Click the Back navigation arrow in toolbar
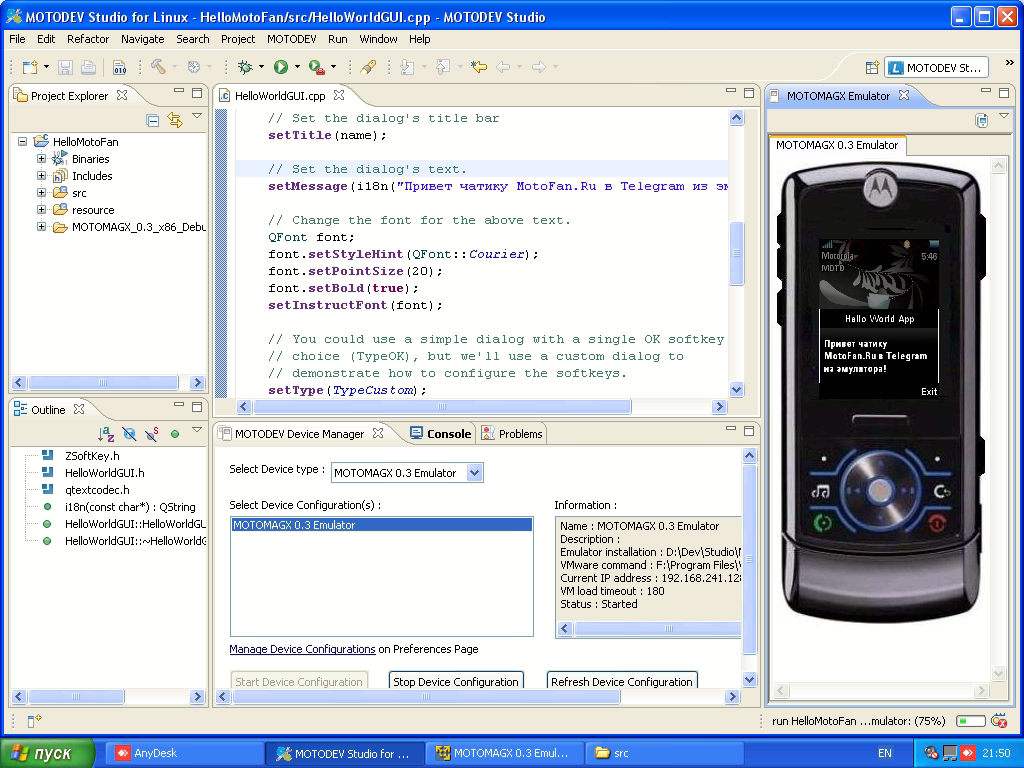Screen dimensions: 1024x768 pyautogui.click(x=504, y=67)
